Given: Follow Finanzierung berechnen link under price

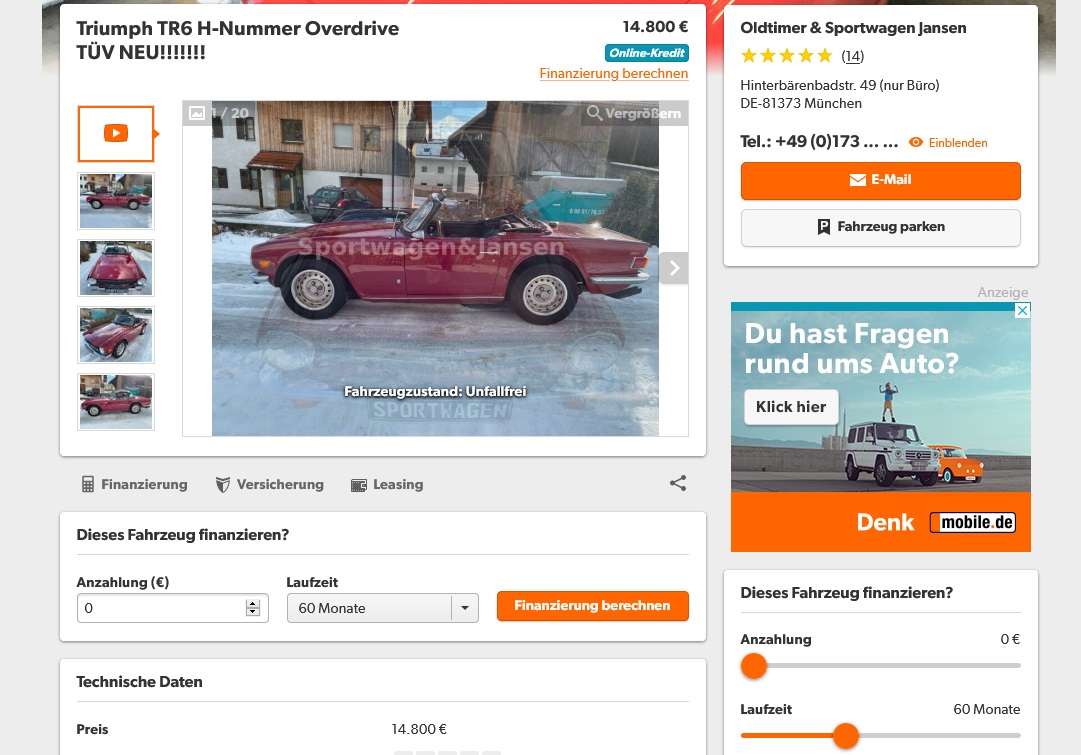Looking at the screenshot, I should 614,74.
